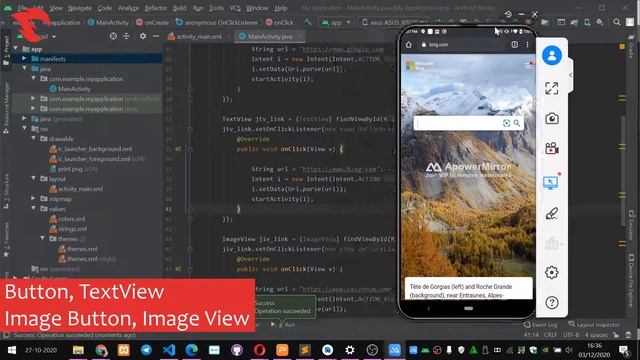This screenshot has height=360, width=640.
Task: Click the Search Everywhere magnifier icon
Action: pyautogui.click(x=617, y=22)
